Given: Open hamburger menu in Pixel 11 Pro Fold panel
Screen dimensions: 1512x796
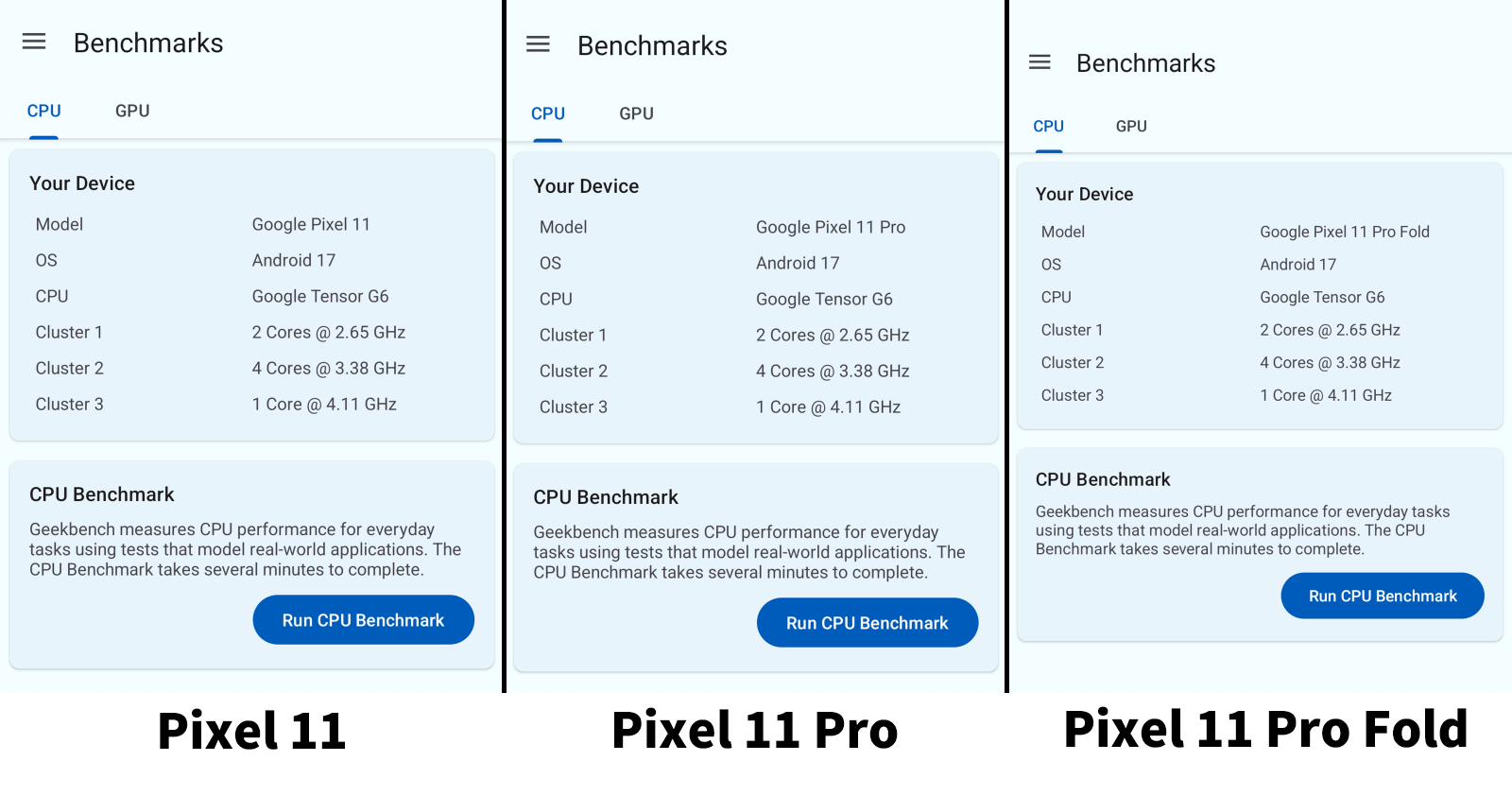Looking at the screenshot, I should (1039, 62).
